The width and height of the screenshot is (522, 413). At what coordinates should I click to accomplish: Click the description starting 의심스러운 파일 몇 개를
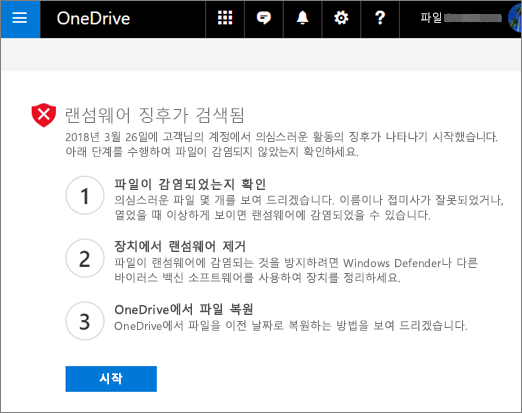point(309,207)
